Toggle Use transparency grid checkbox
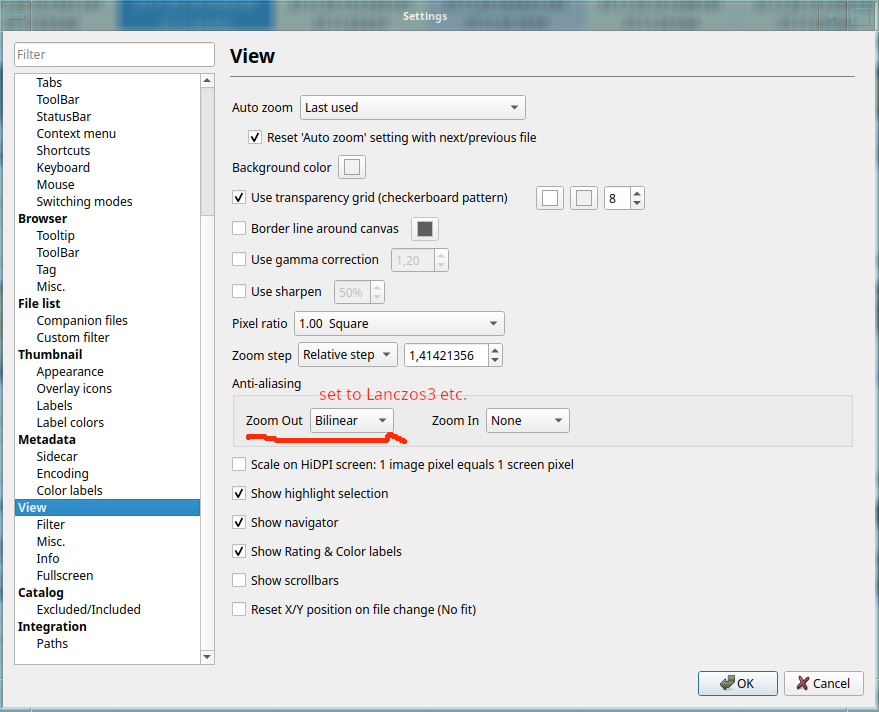The height and width of the screenshot is (712, 879). coord(239,197)
